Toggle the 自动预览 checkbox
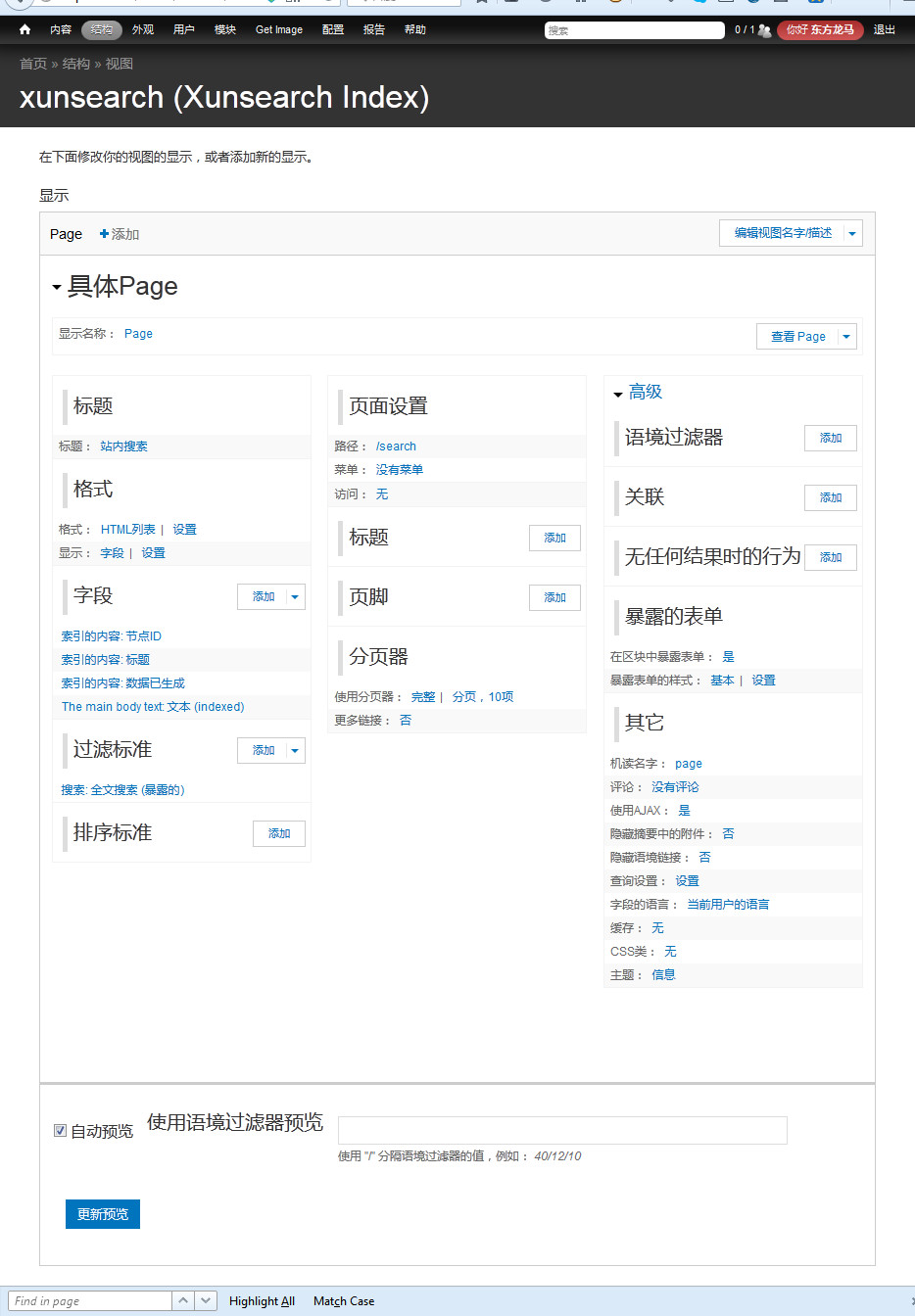This screenshot has width=915, height=1316. point(60,1131)
